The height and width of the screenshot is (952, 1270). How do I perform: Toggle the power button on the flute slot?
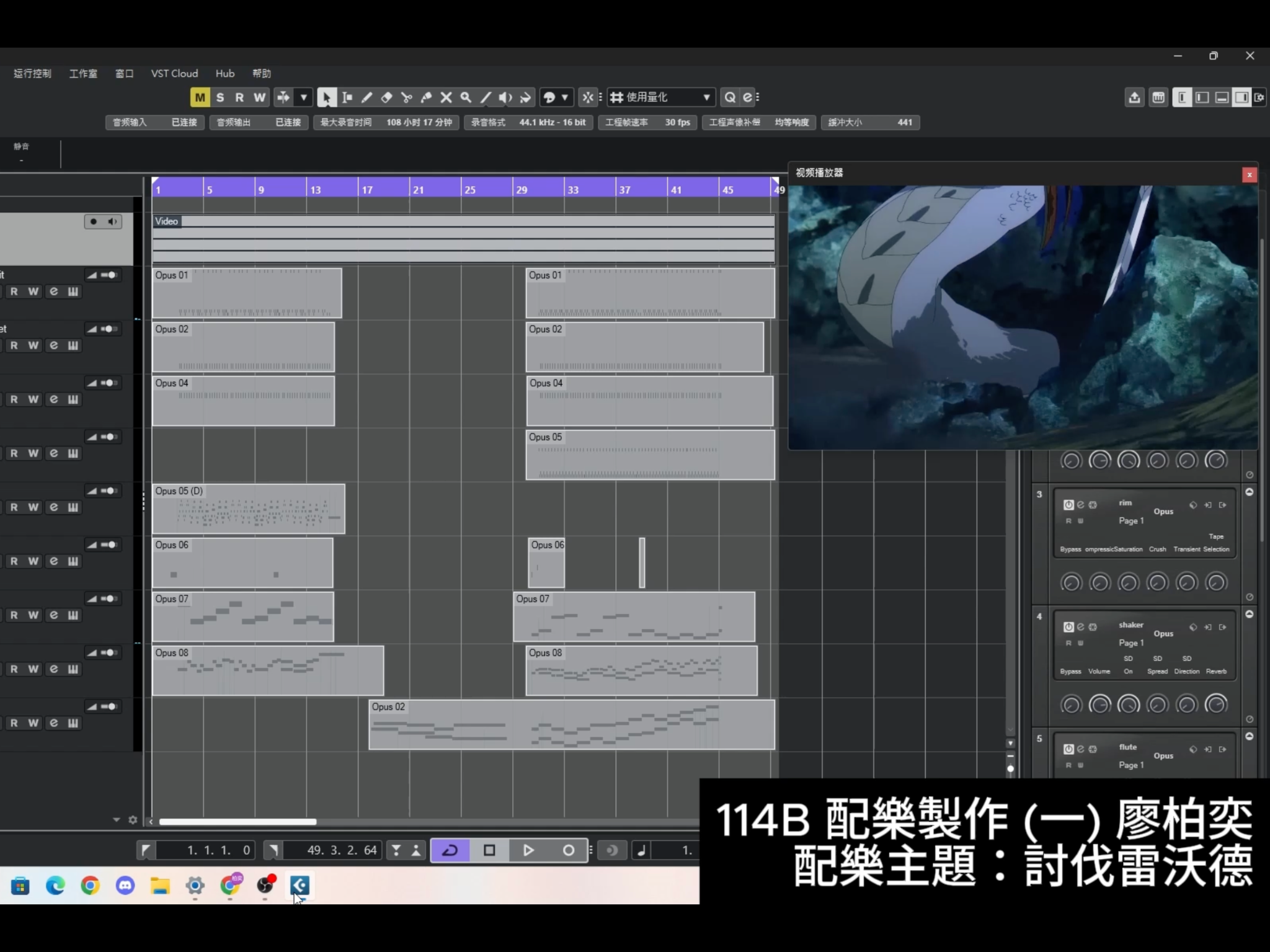pyautogui.click(x=1068, y=749)
